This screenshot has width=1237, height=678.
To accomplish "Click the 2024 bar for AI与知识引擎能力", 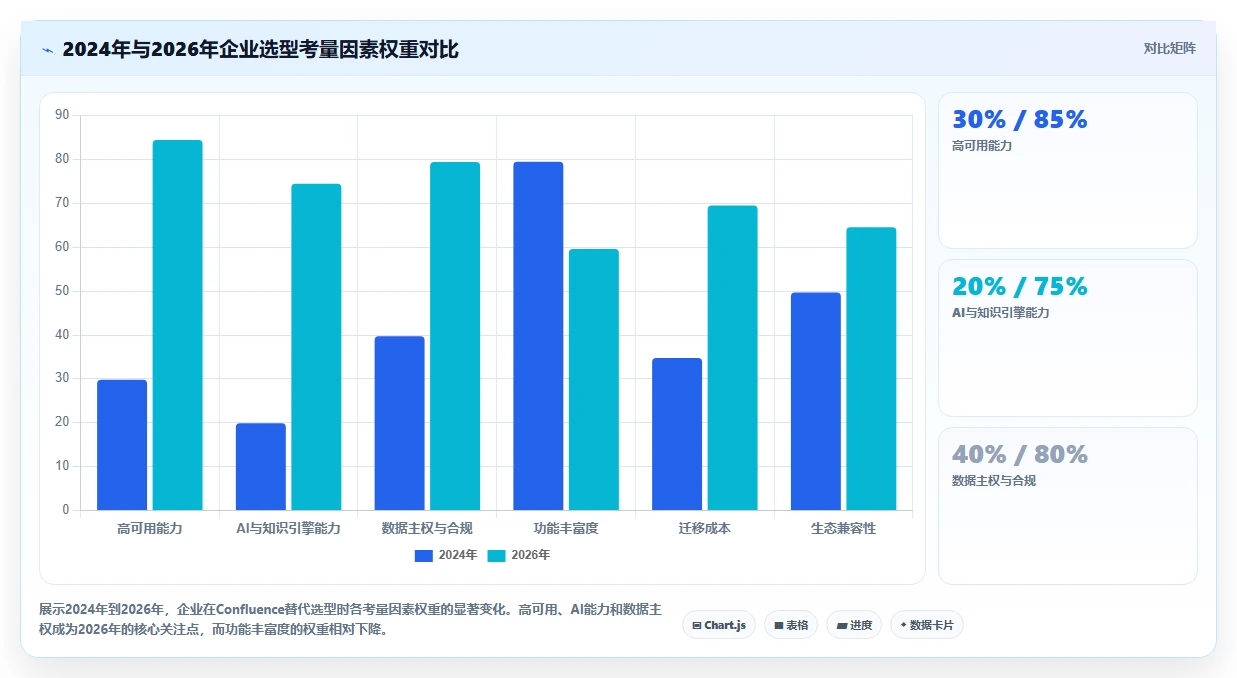I will pyautogui.click(x=261, y=467).
